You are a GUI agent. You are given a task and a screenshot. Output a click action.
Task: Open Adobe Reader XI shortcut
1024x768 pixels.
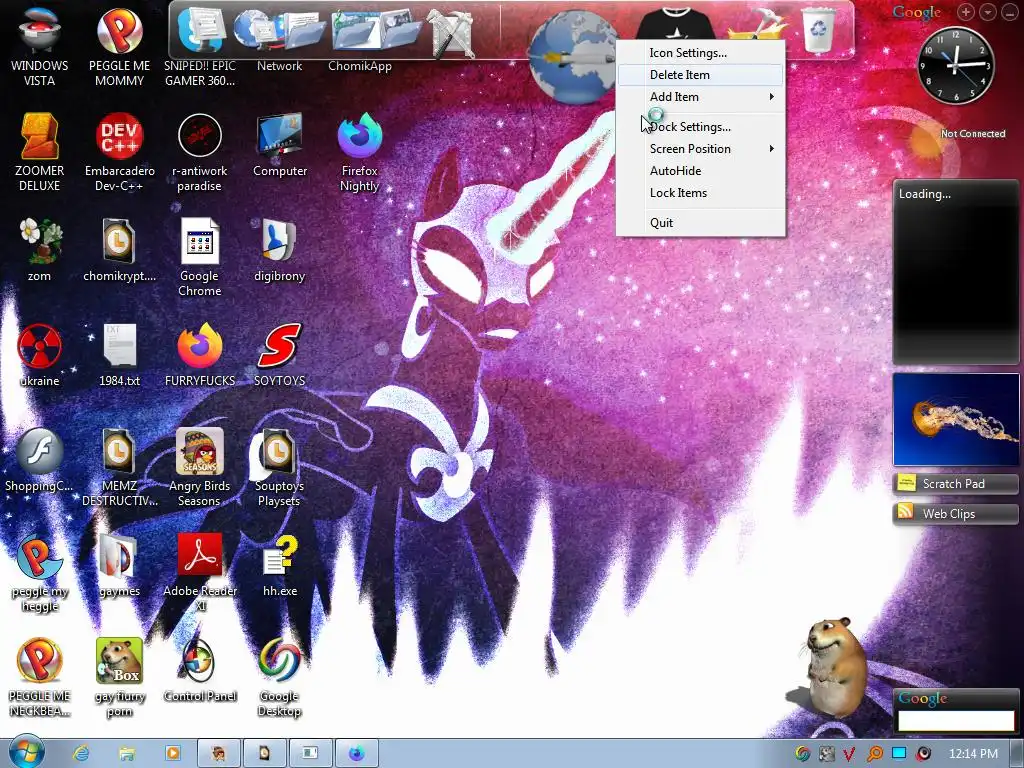[x=199, y=573]
